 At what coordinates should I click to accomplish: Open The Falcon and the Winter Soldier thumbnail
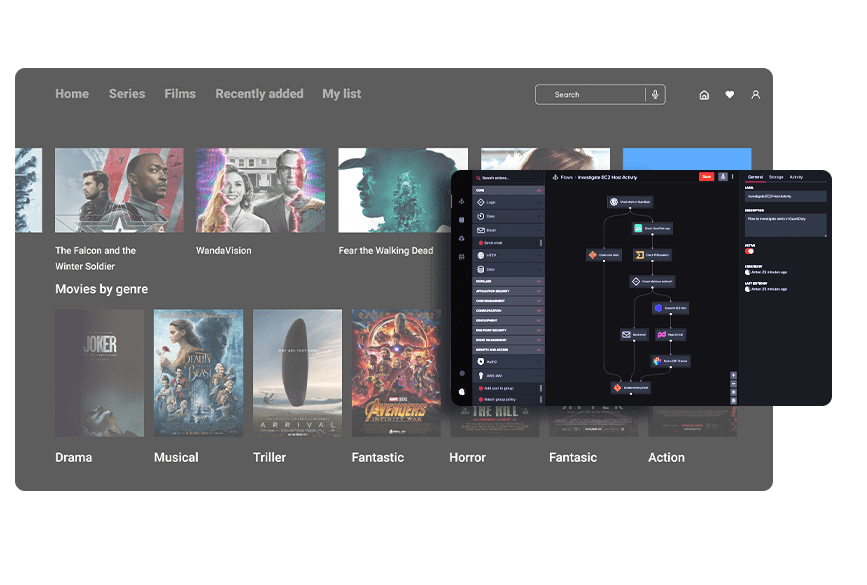[x=119, y=190]
